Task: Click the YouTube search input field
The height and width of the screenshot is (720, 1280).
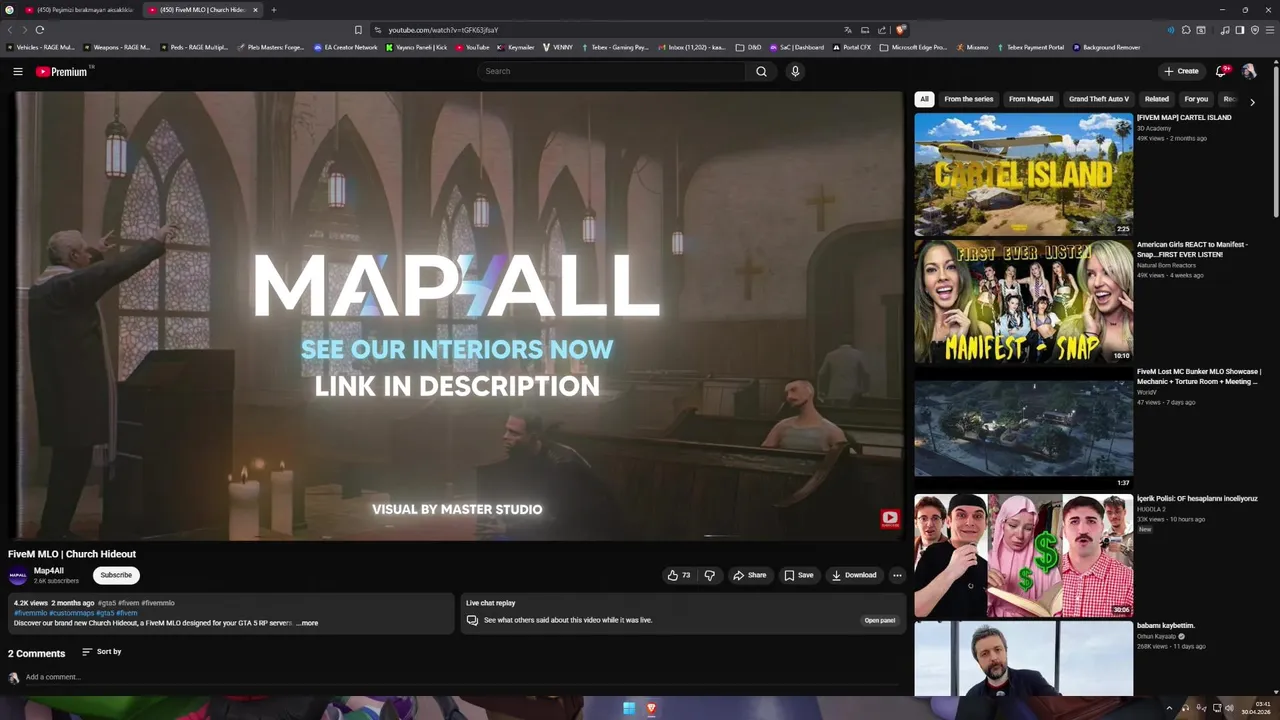Action: 612,71
